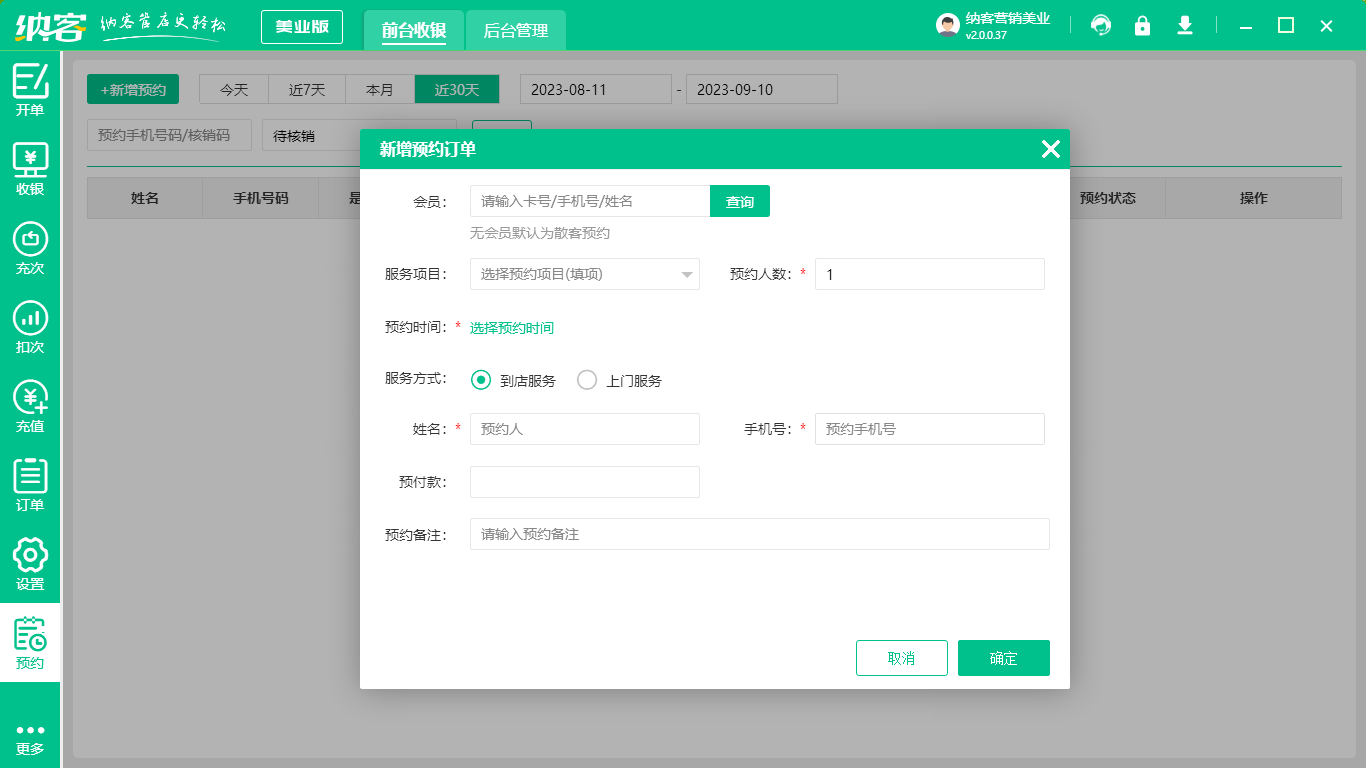This screenshot has height=768, width=1366.
Task: Switch to the 后台管理 tab
Action: 517,30
